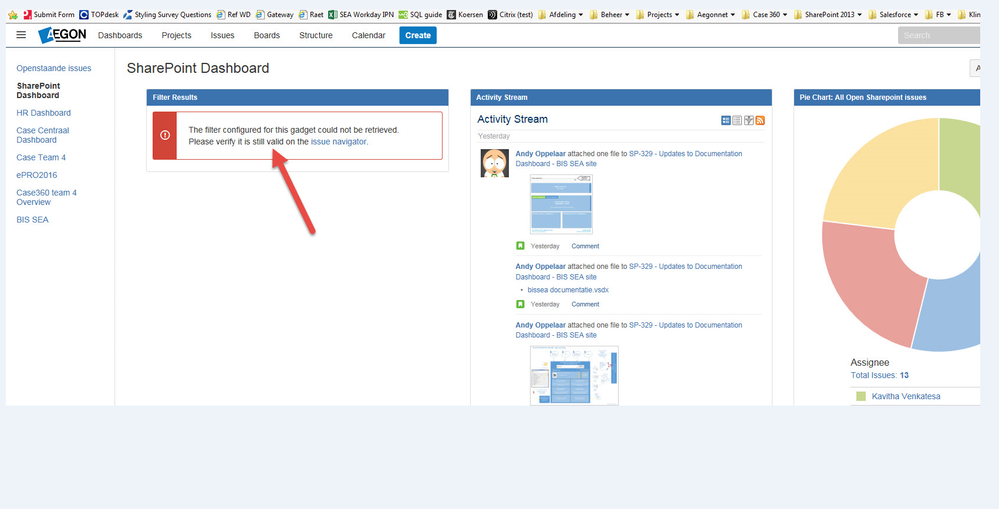Click green issue type icon under first attachment
This screenshot has height=509, width=999.
[520, 246]
